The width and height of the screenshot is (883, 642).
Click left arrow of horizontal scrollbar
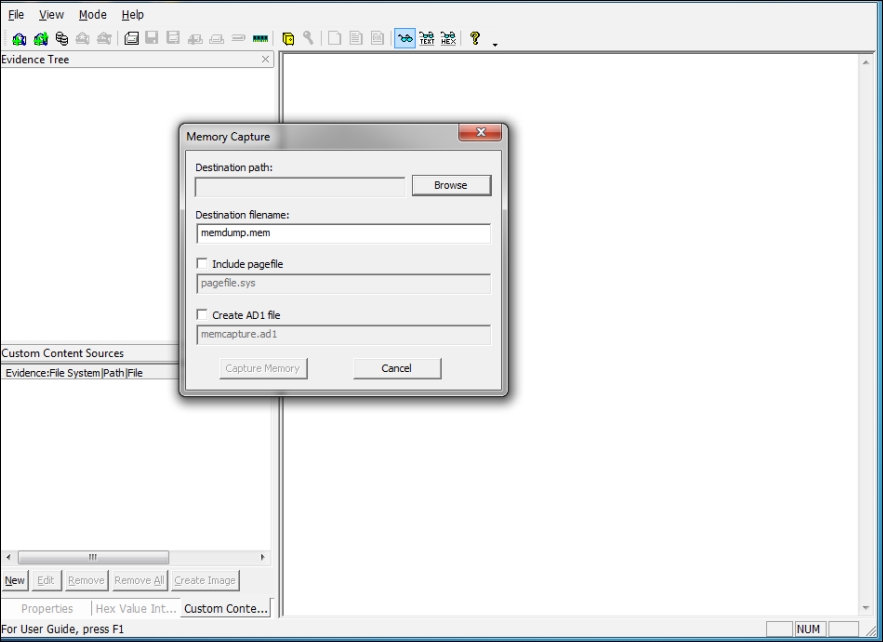coord(8,557)
